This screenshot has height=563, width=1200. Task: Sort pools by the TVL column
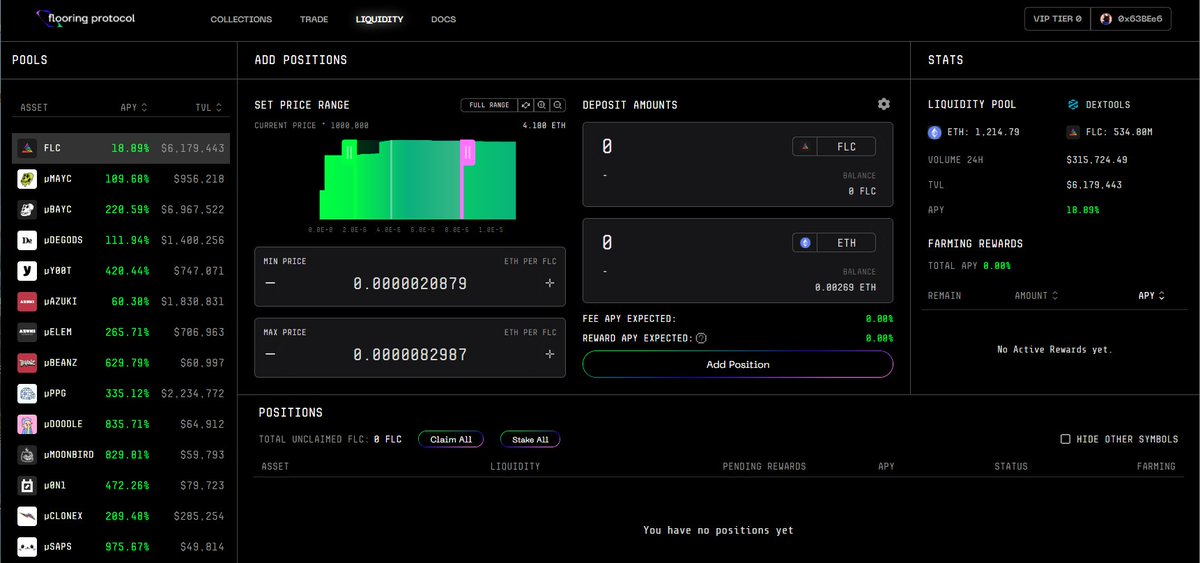(x=211, y=107)
